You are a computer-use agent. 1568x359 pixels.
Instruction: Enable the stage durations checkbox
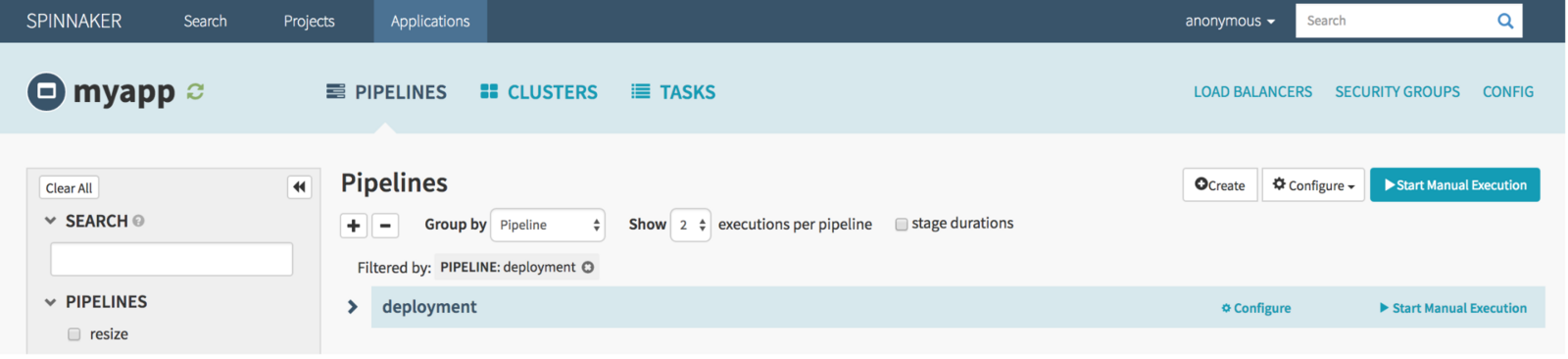[902, 225]
